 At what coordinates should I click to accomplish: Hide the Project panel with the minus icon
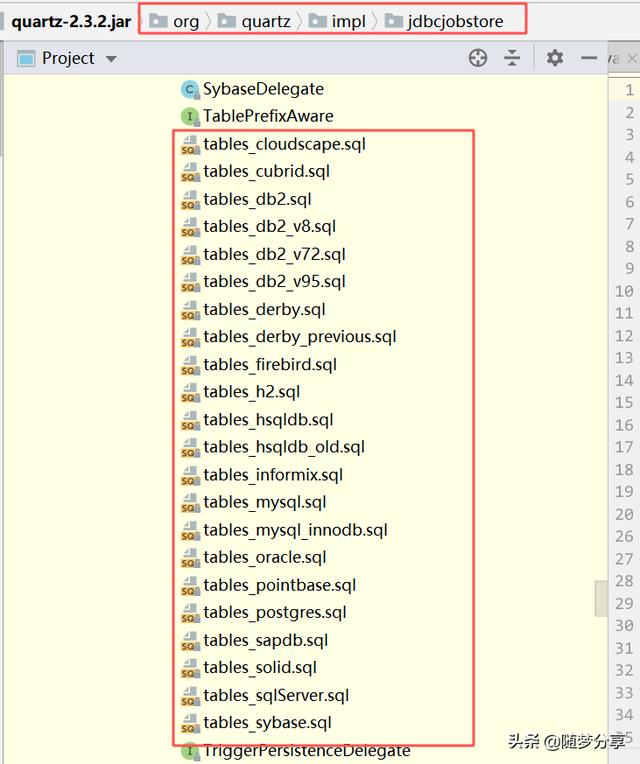(589, 58)
